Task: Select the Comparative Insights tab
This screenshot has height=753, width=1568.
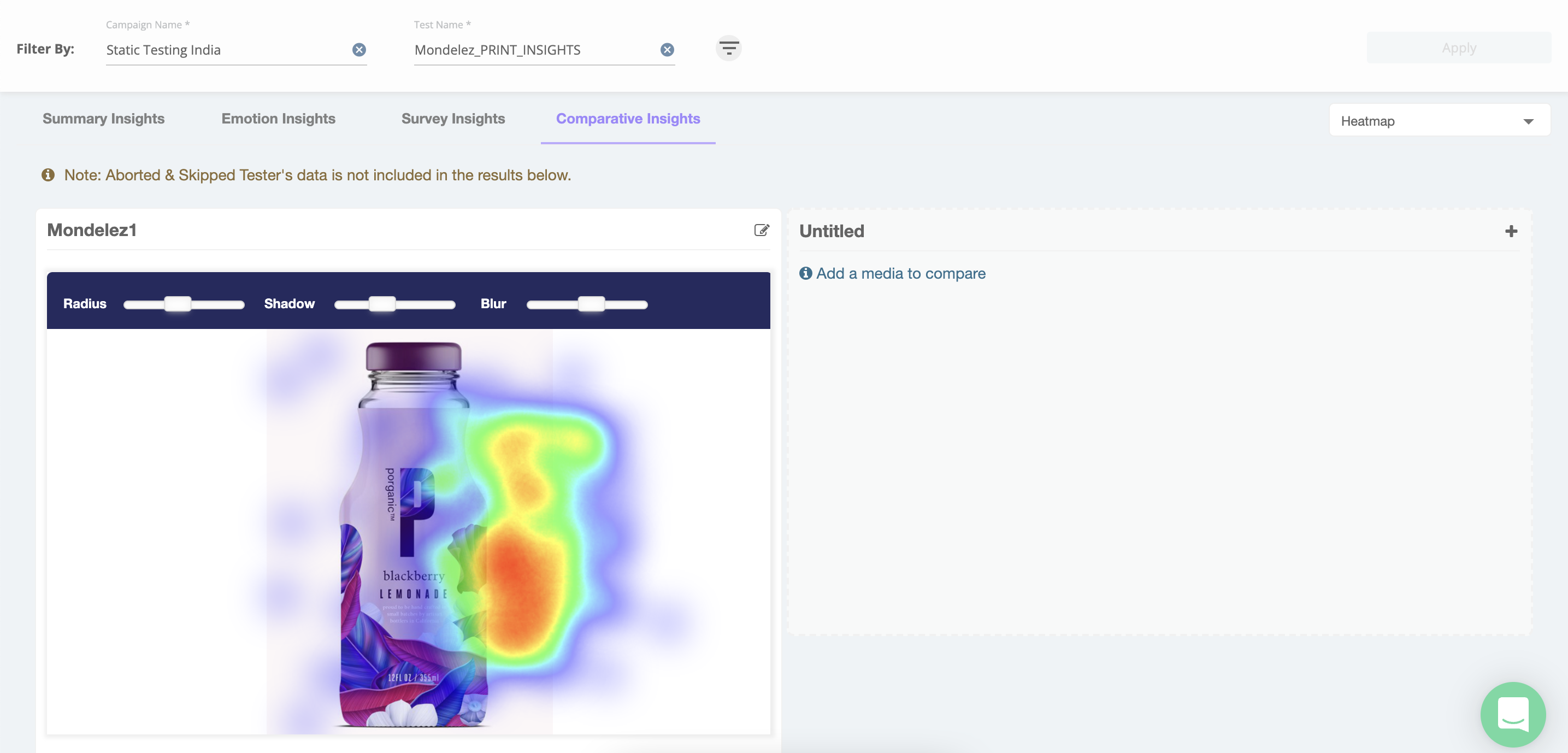Action: pyautogui.click(x=628, y=119)
